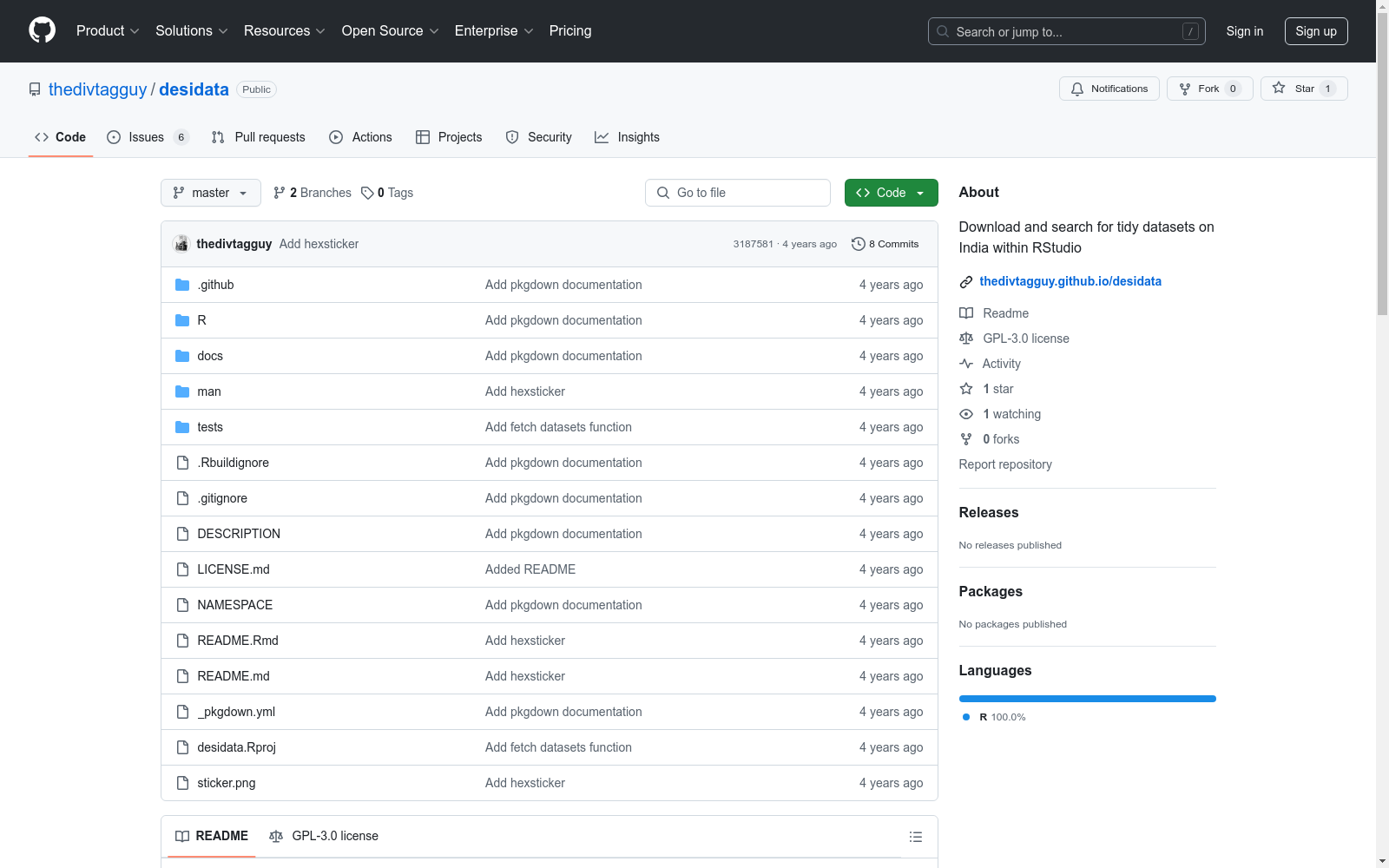The width and height of the screenshot is (1389, 868).
Task: Switch to the Actions tab
Action: coord(361,137)
